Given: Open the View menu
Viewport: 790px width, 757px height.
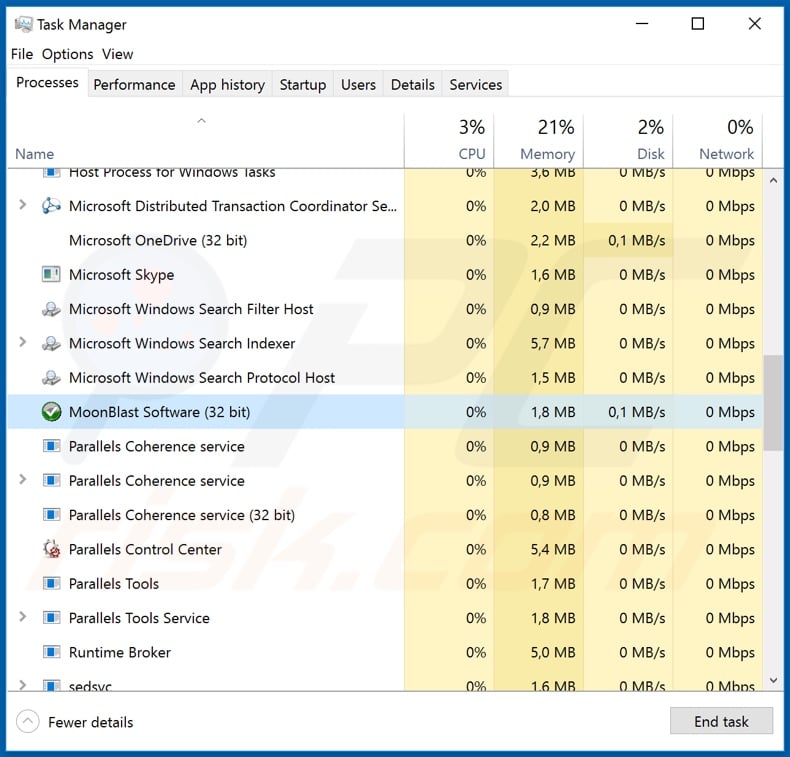Looking at the screenshot, I should coord(117,54).
